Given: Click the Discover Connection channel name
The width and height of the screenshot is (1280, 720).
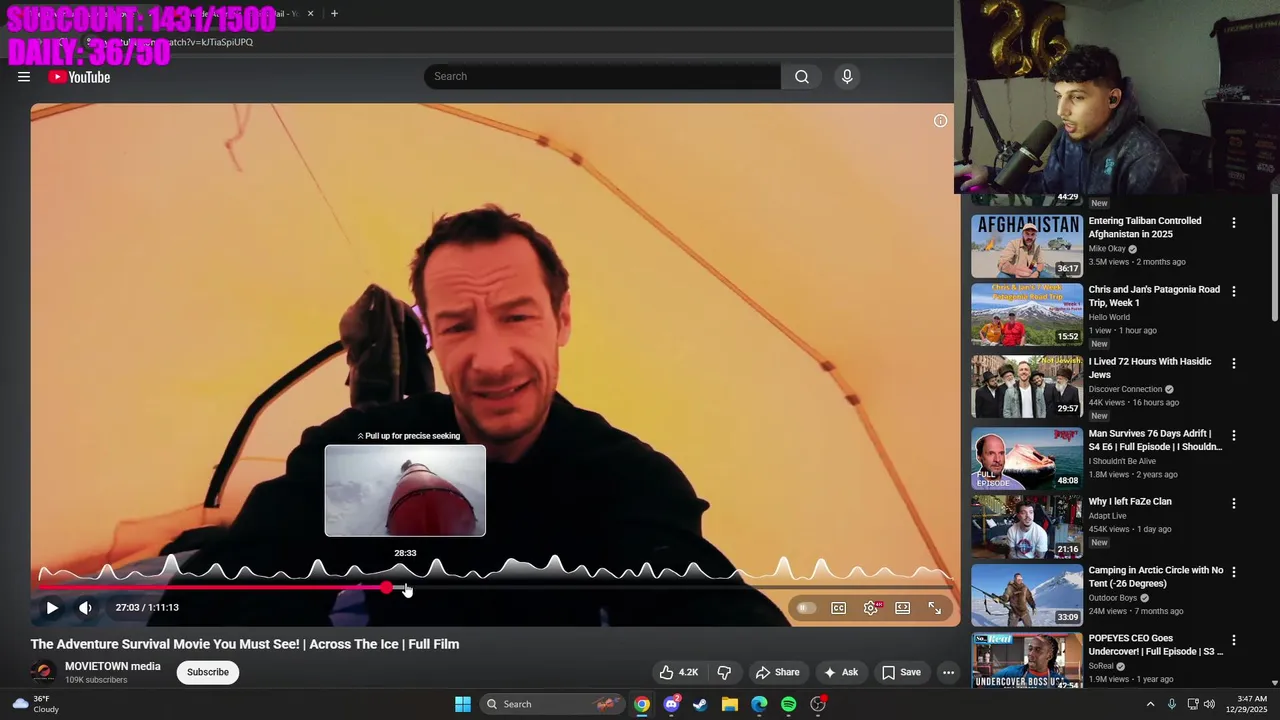Looking at the screenshot, I should (1125, 389).
